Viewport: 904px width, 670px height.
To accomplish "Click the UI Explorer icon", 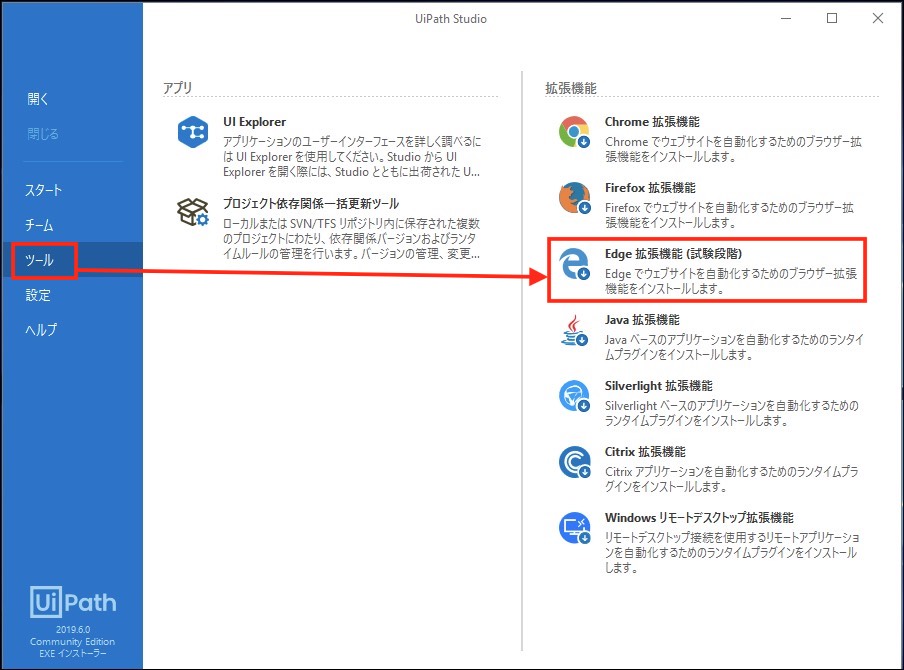I will click(192, 133).
